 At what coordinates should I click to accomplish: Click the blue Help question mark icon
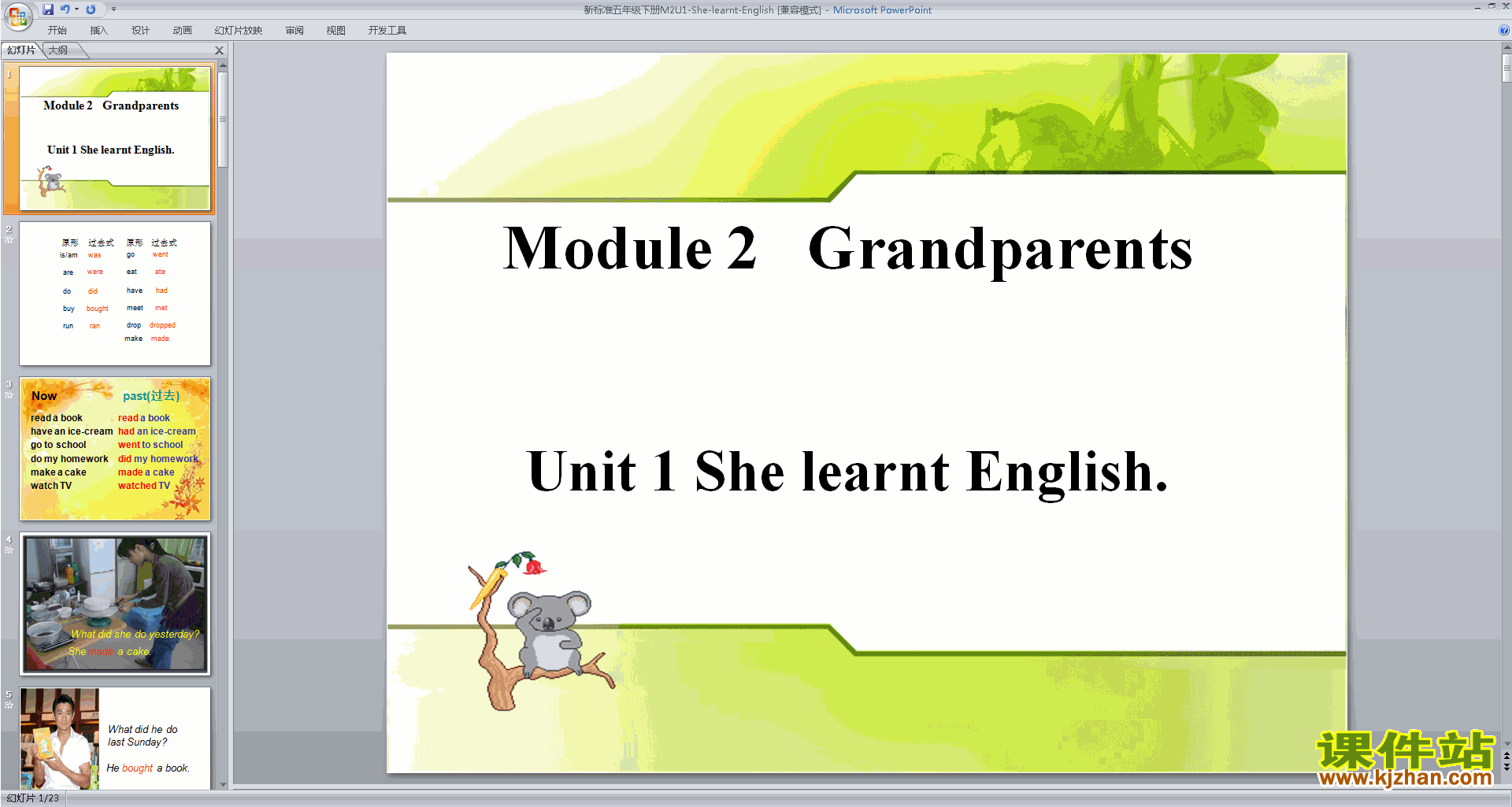click(x=1503, y=31)
